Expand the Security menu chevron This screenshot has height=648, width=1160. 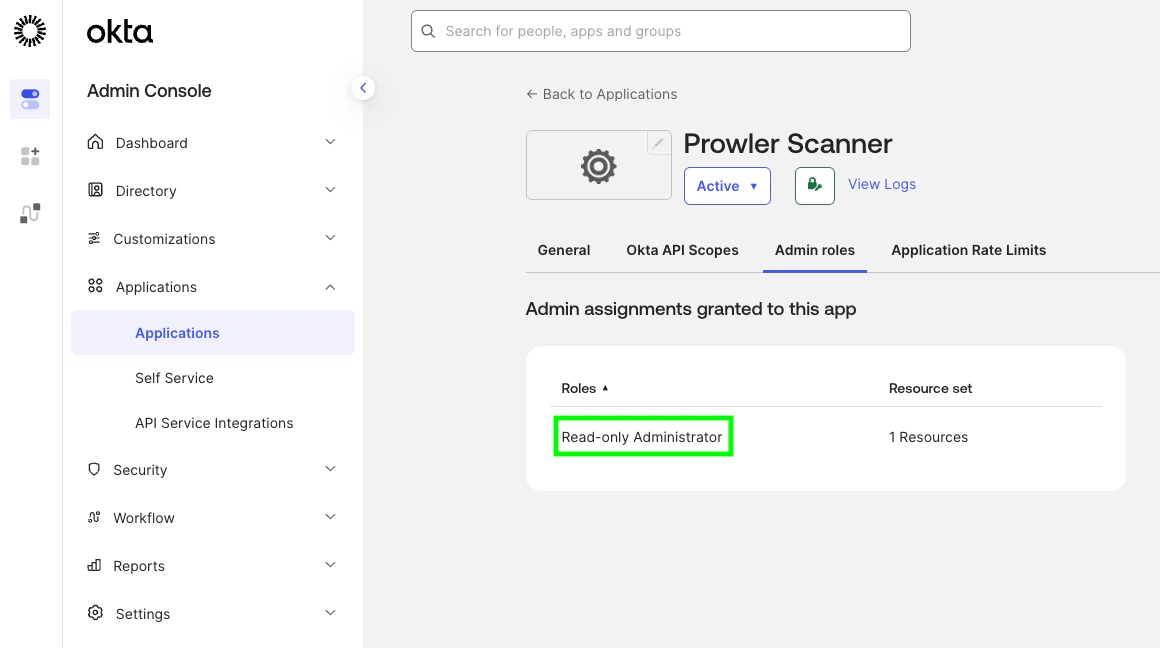pyautogui.click(x=331, y=469)
